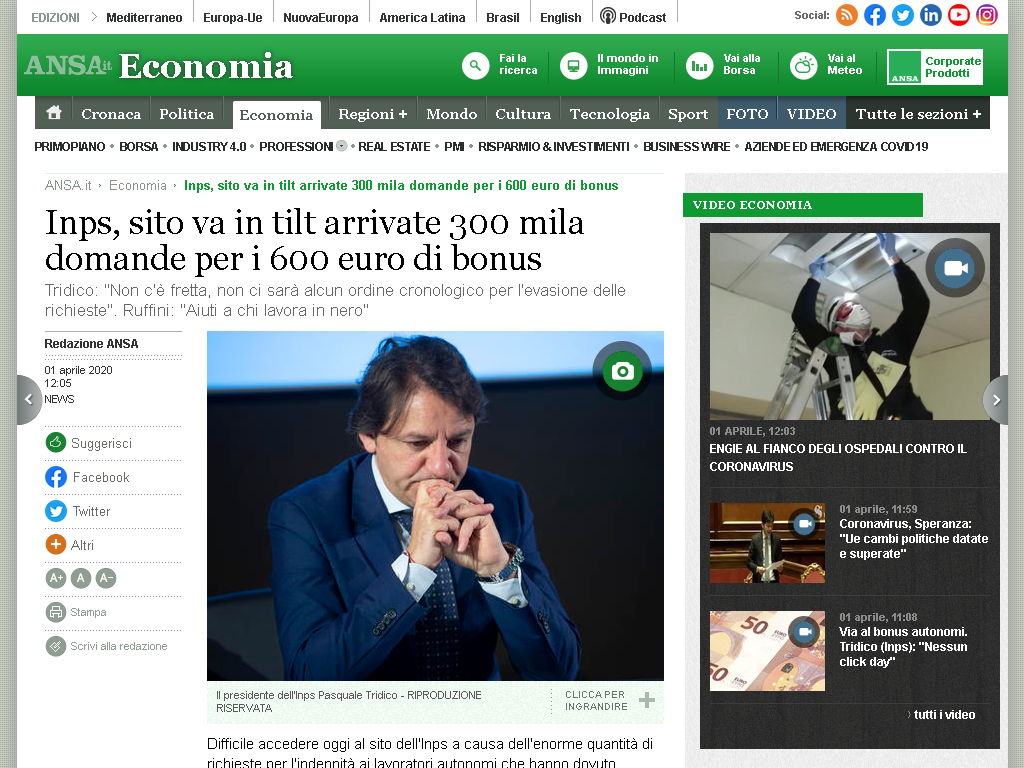Viewport: 1024px width, 768px height.
Task: Open the photo gallery camera icon
Action: (x=622, y=371)
